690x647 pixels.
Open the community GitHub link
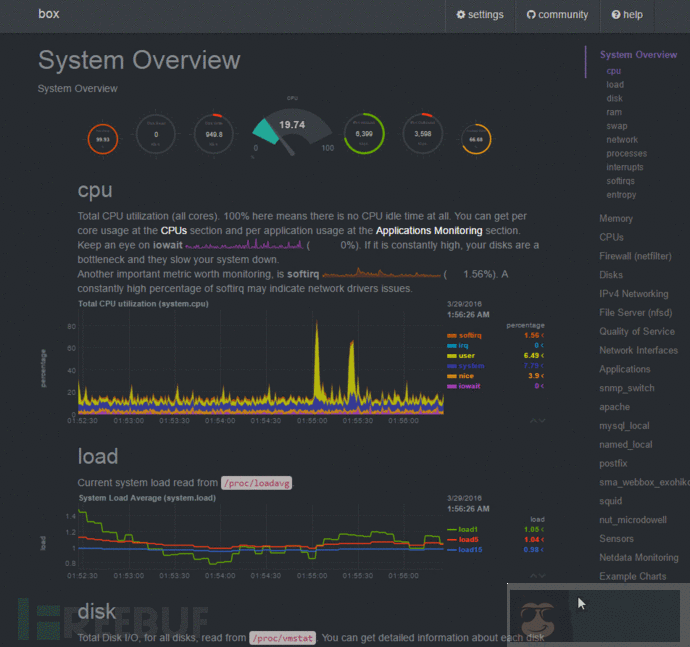click(x=557, y=15)
